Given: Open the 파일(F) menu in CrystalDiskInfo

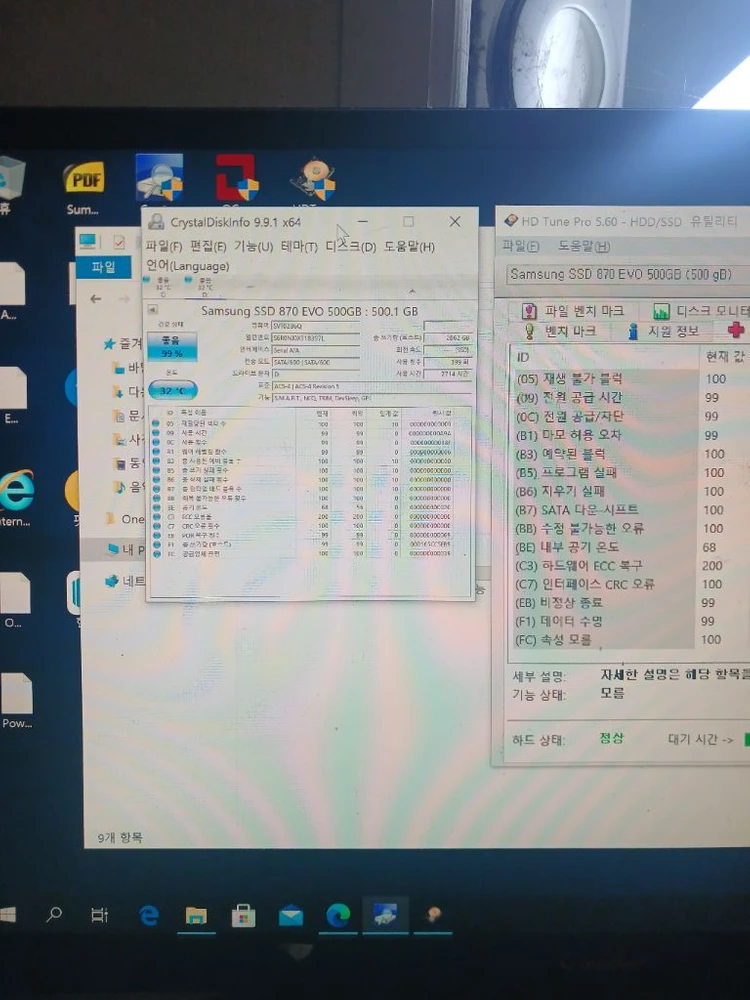Looking at the screenshot, I should (164, 246).
